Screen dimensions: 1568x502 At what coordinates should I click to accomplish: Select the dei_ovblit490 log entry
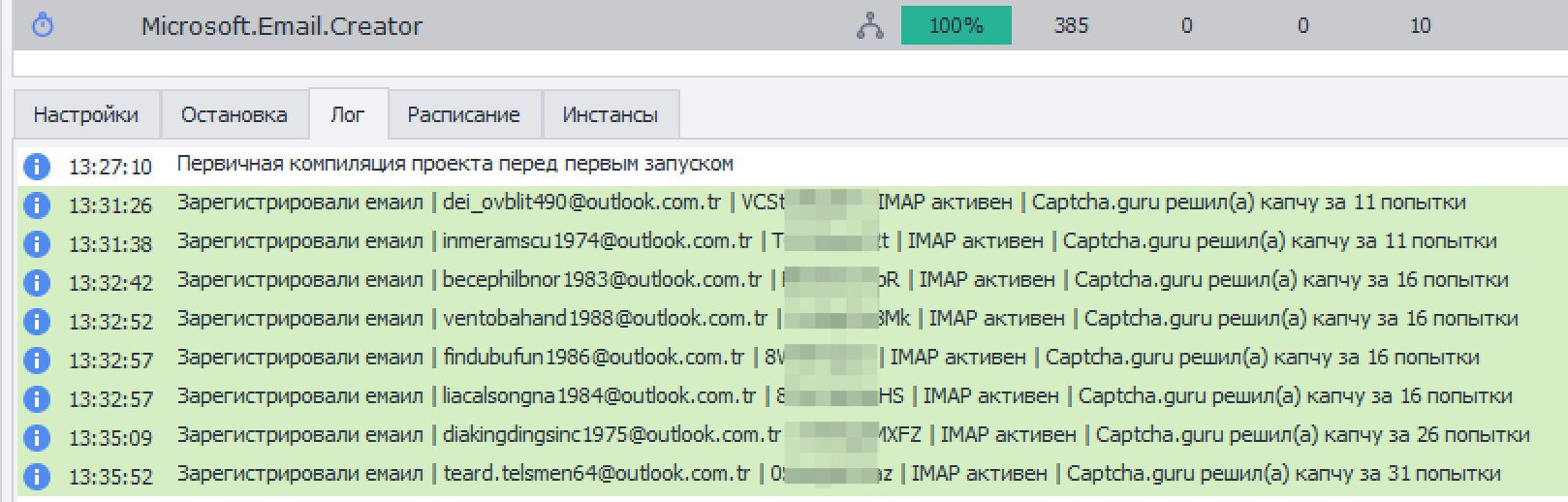pyautogui.click(x=581, y=203)
